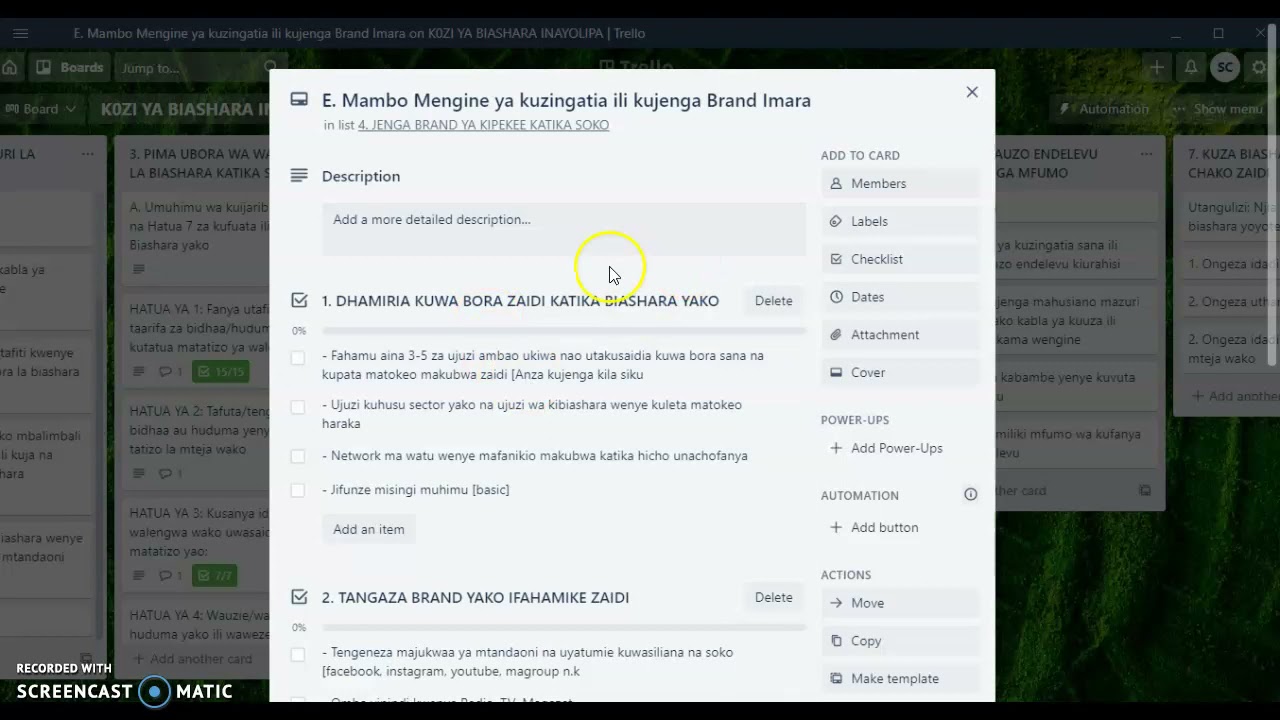Check the 'Fahamu aina 3-5 za ujuzi' item
The width and height of the screenshot is (1280, 720).
click(x=298, y=357)
